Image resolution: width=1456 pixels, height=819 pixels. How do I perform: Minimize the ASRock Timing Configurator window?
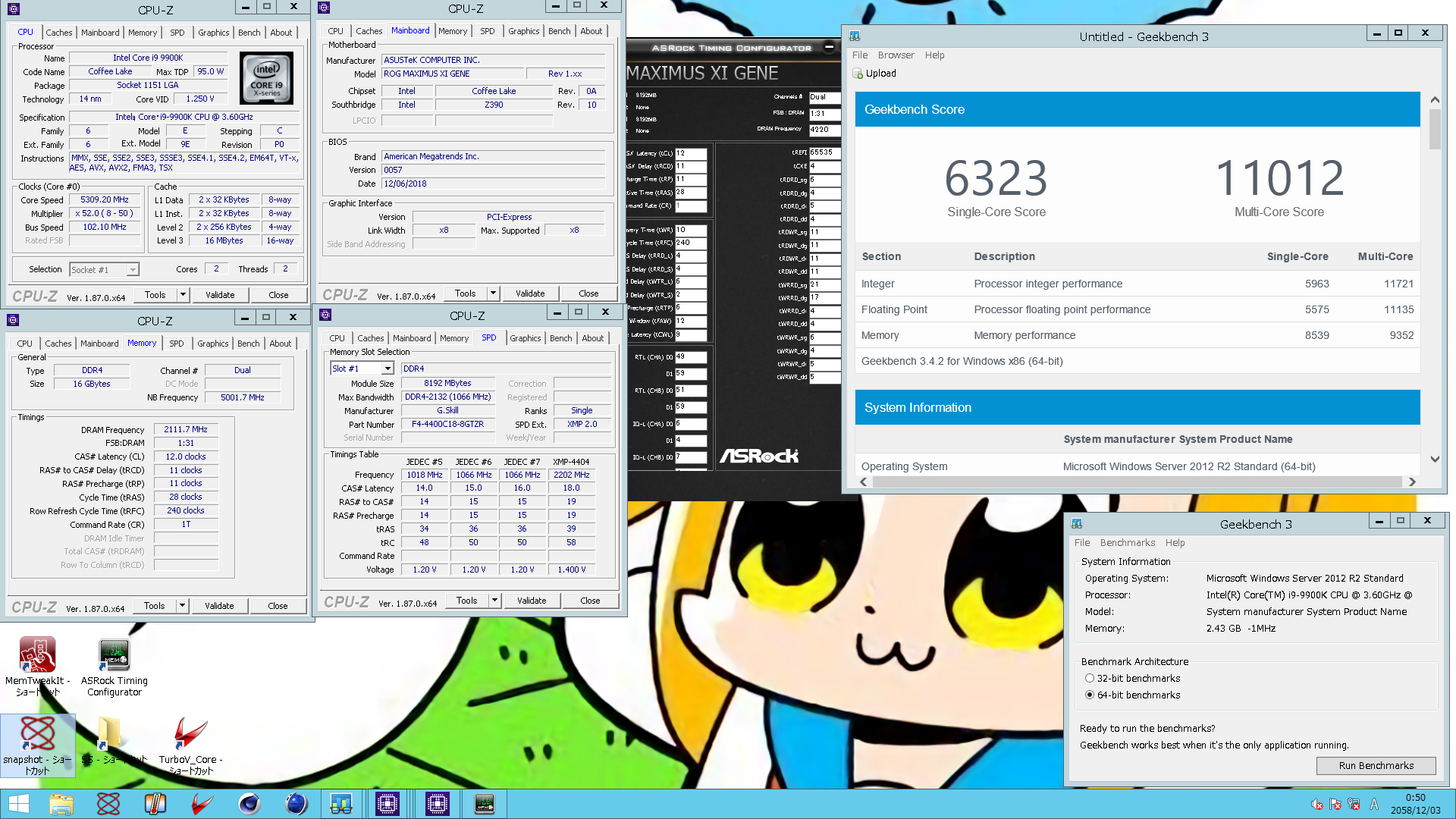[x=830, y=47]
